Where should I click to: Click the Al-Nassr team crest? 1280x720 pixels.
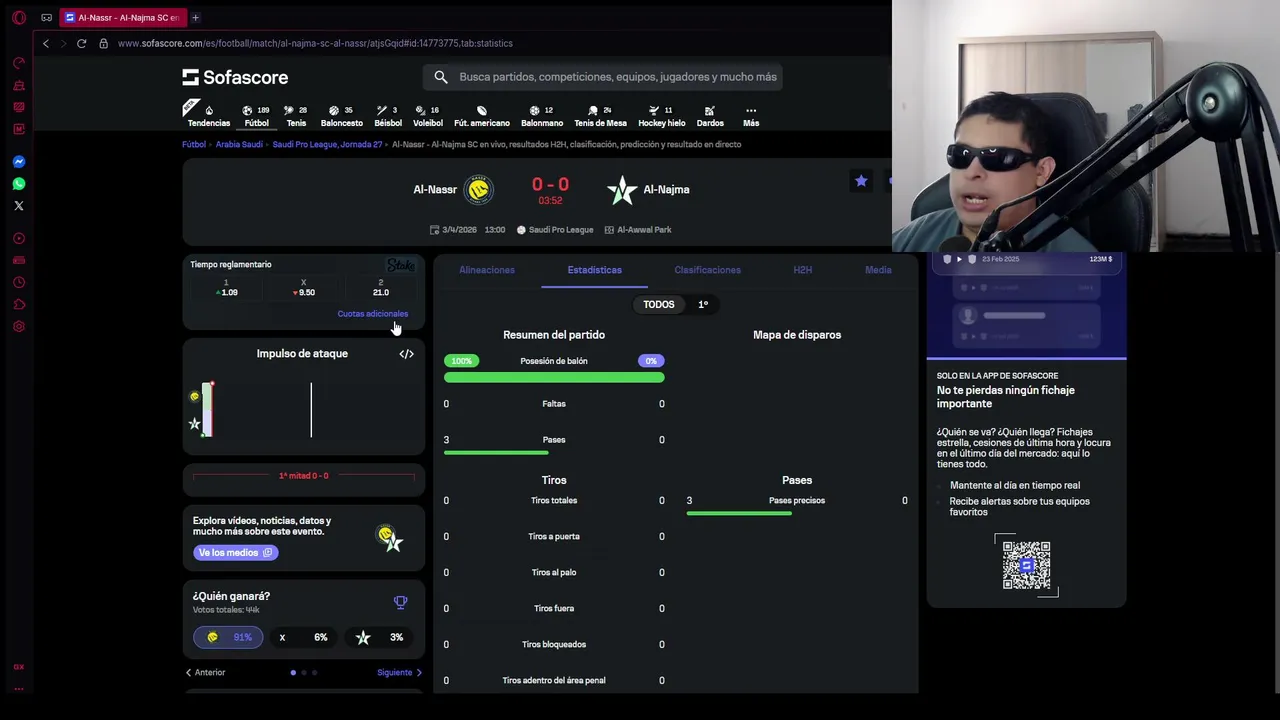click(479, 189)
